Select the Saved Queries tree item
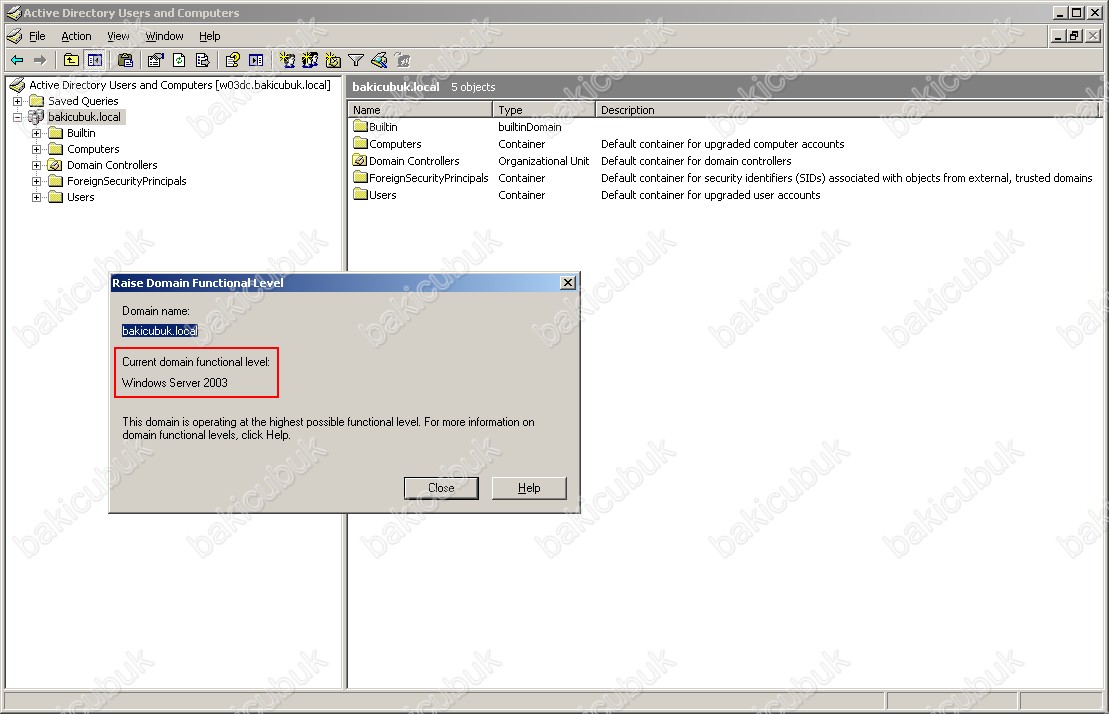1109x714 pixels. [x=83, y=101]
